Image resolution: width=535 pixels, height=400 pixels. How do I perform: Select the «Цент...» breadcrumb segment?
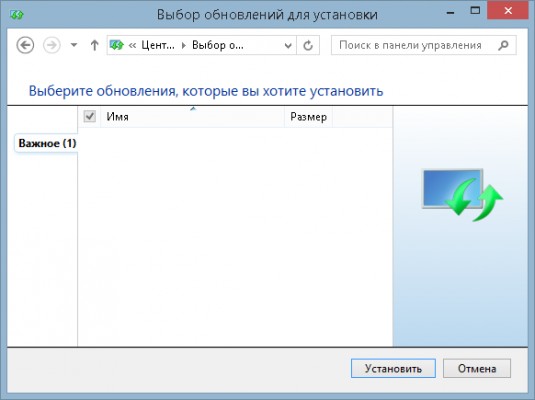coord(158,45)
